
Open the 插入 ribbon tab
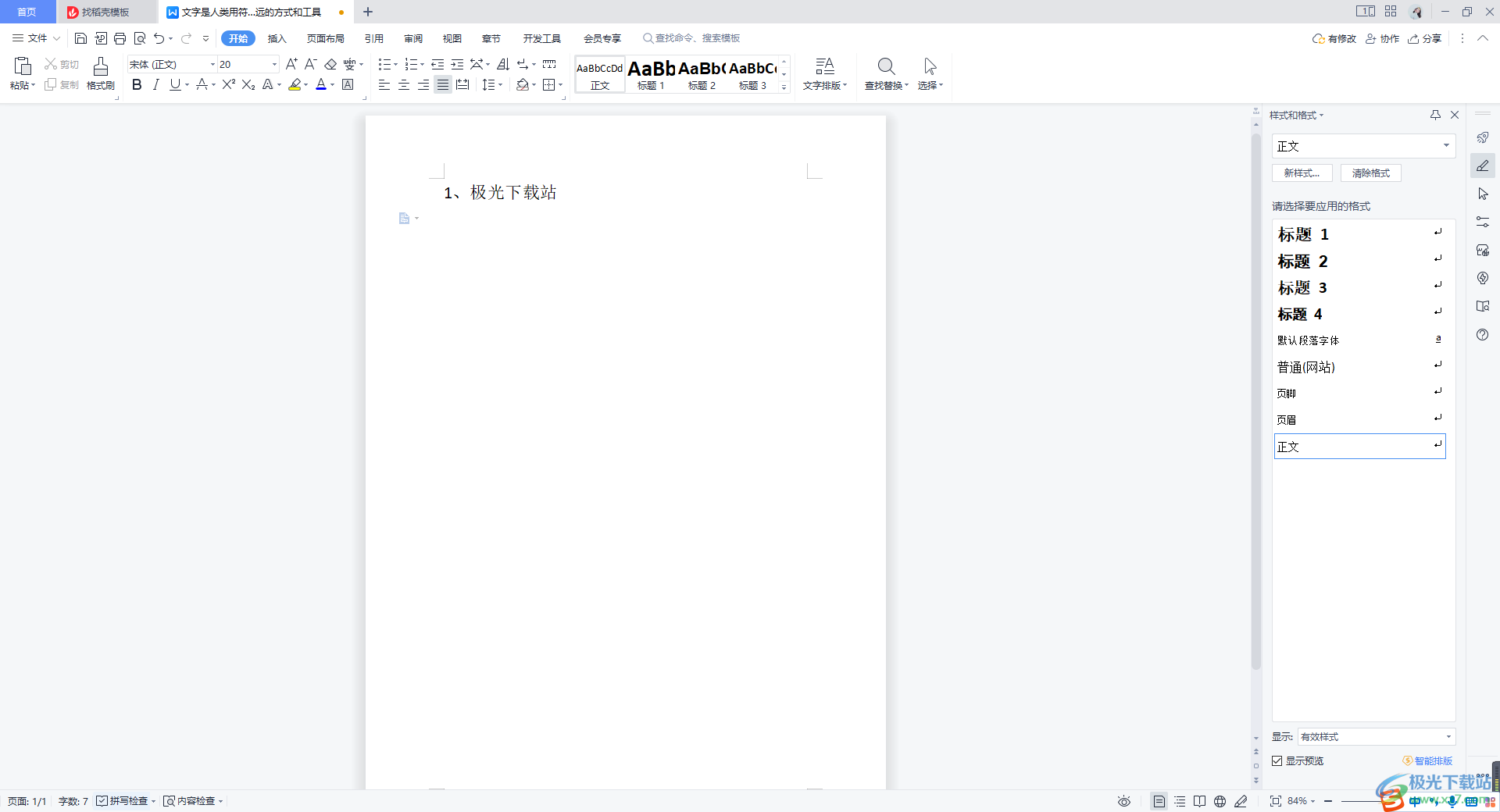[277, 38]
